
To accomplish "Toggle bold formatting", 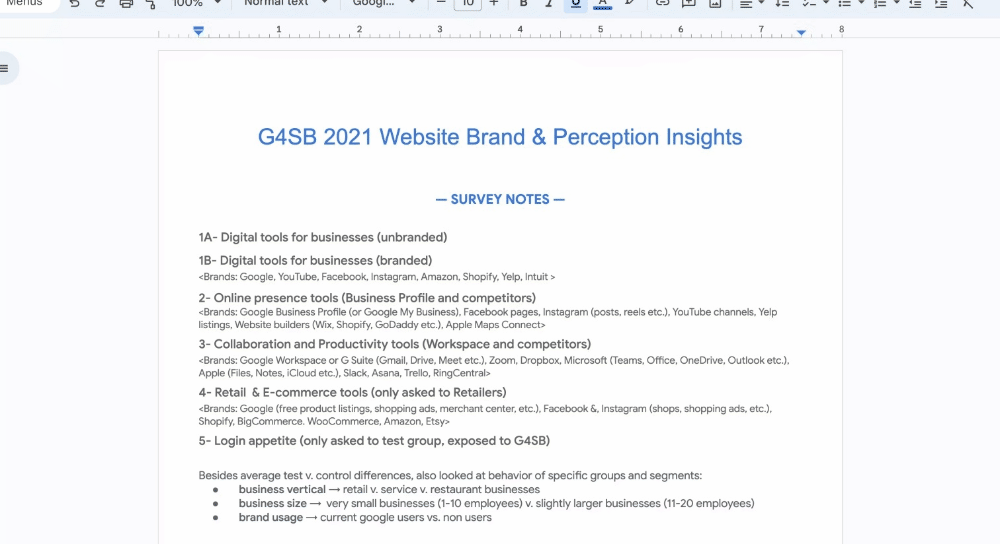I will 523,3.
